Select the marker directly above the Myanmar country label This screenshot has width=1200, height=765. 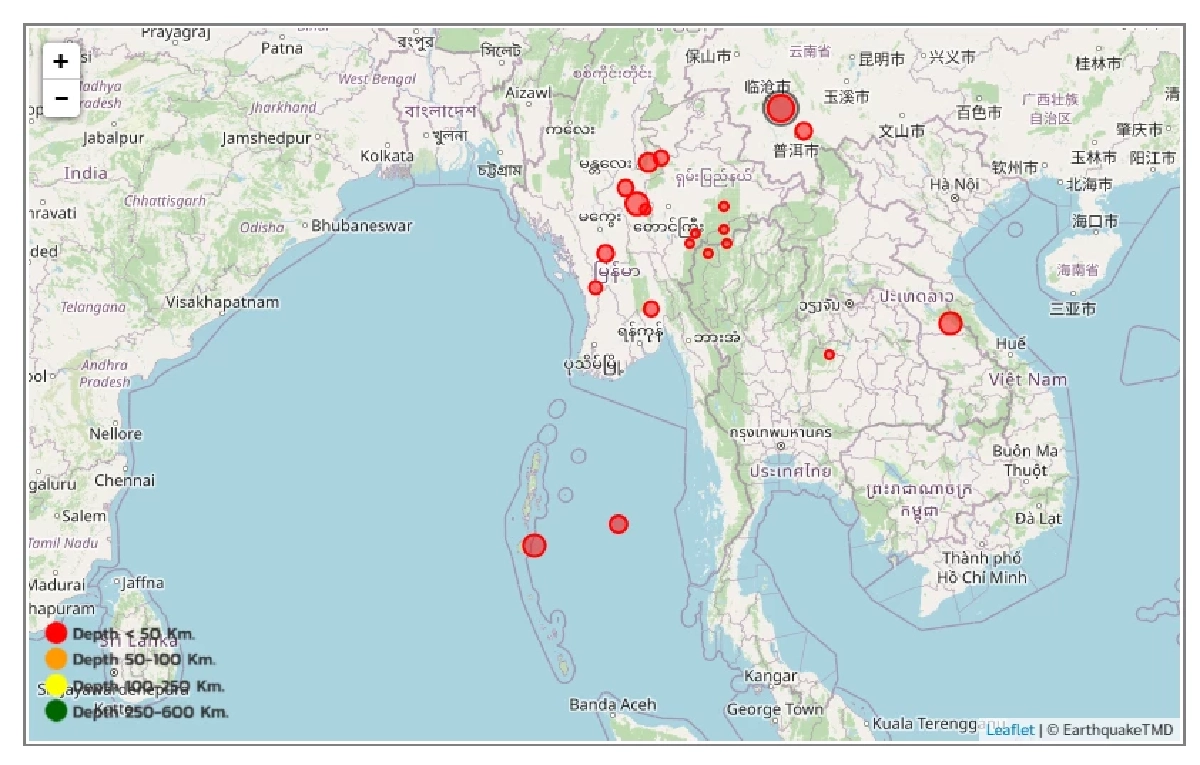(x=605, y=253)
